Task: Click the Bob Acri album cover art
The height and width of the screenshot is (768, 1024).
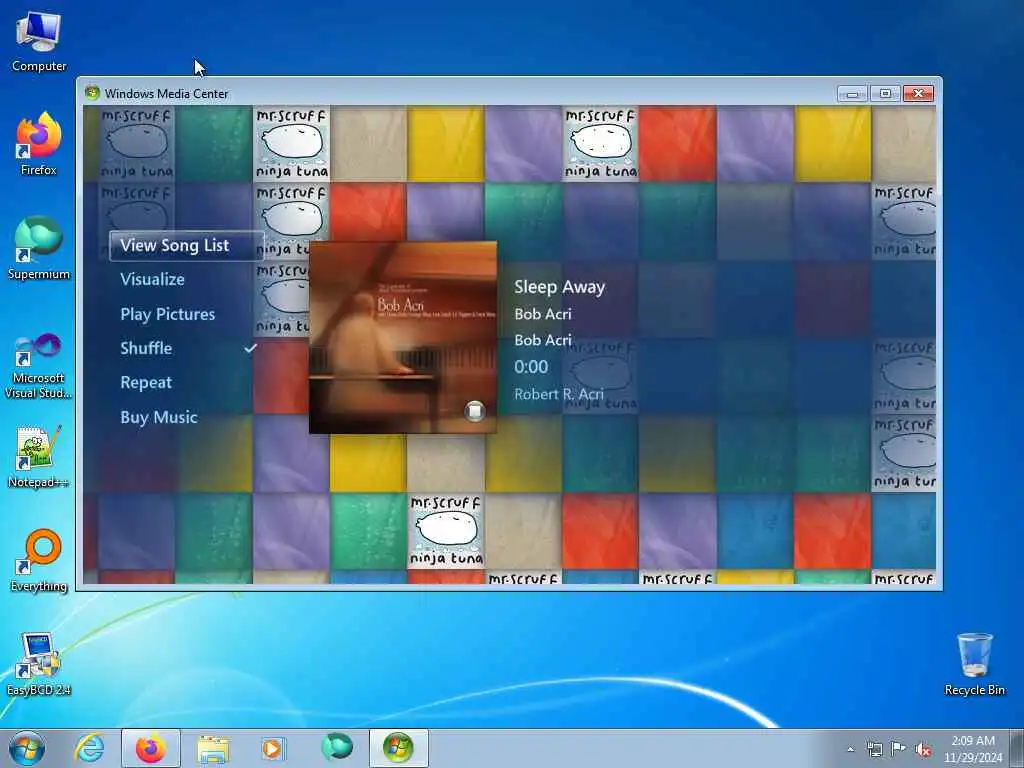Action: pyautogui.click(x=402, y=337)
